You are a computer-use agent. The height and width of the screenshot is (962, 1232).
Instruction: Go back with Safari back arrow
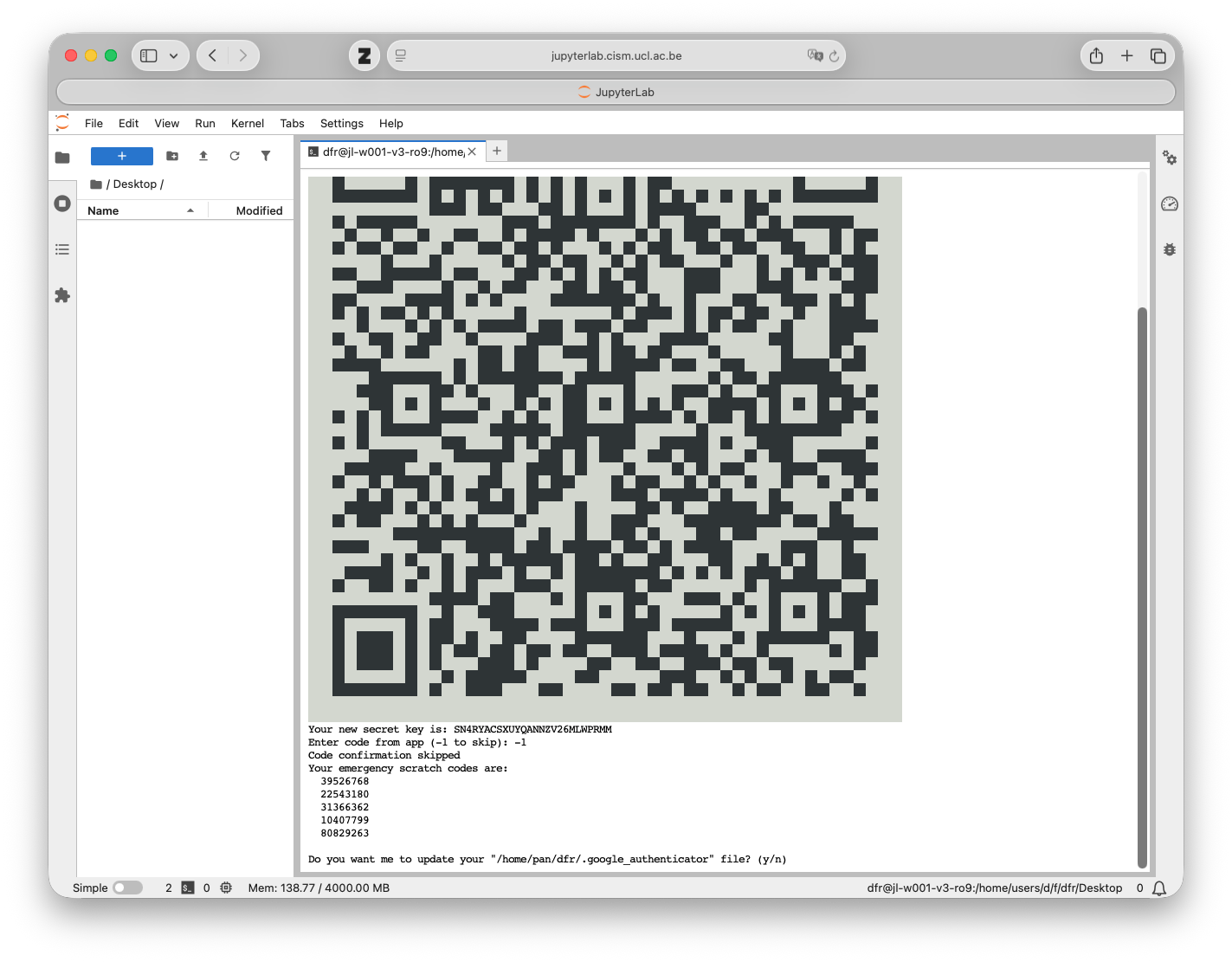coord(212,55)
